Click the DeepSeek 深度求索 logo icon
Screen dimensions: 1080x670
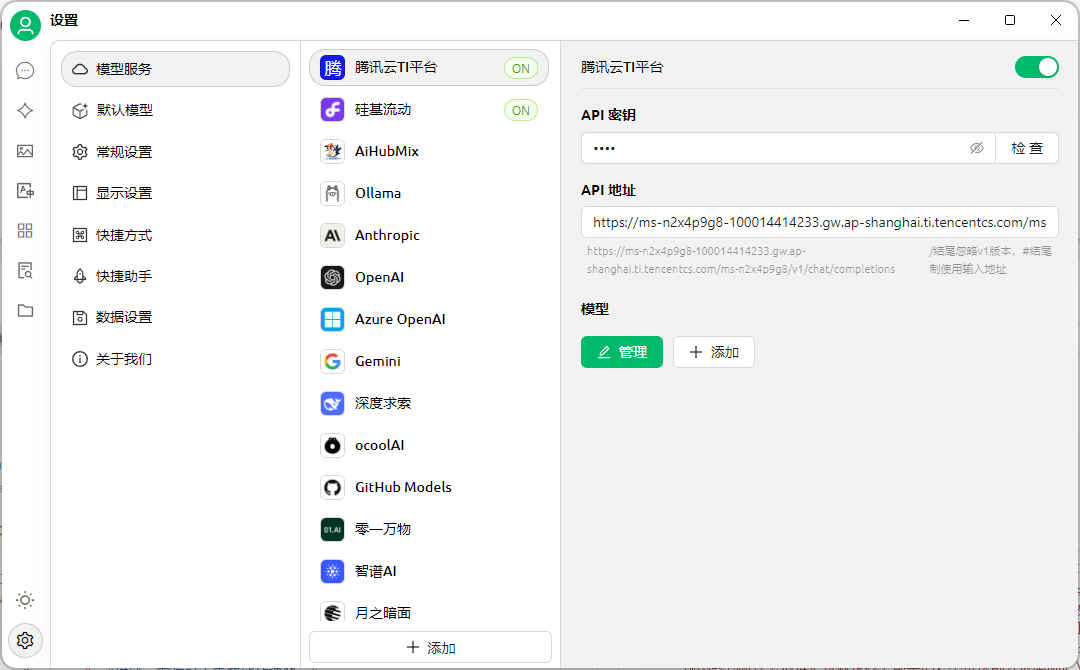[333, 404]
